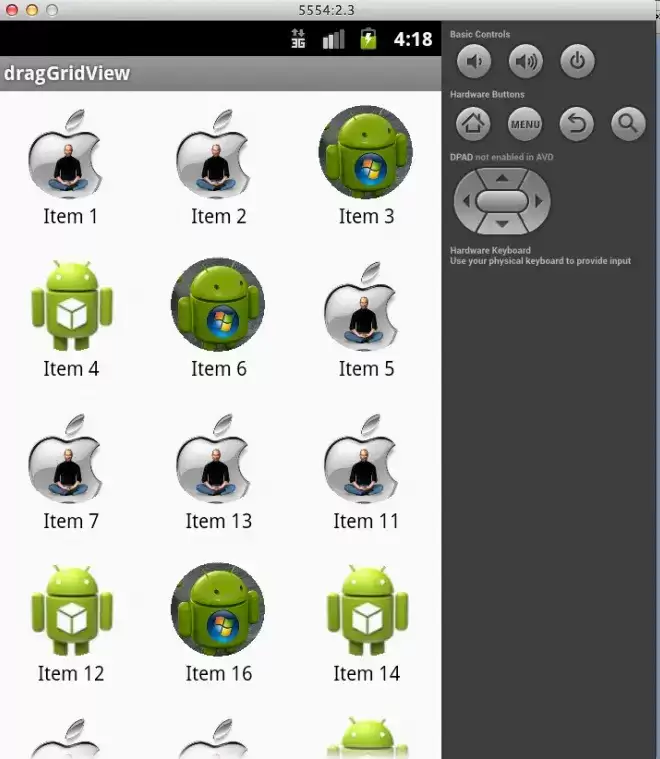Click the DPAD down arrow
Viewport: 660px width, 759px height.
click(502, 224)
